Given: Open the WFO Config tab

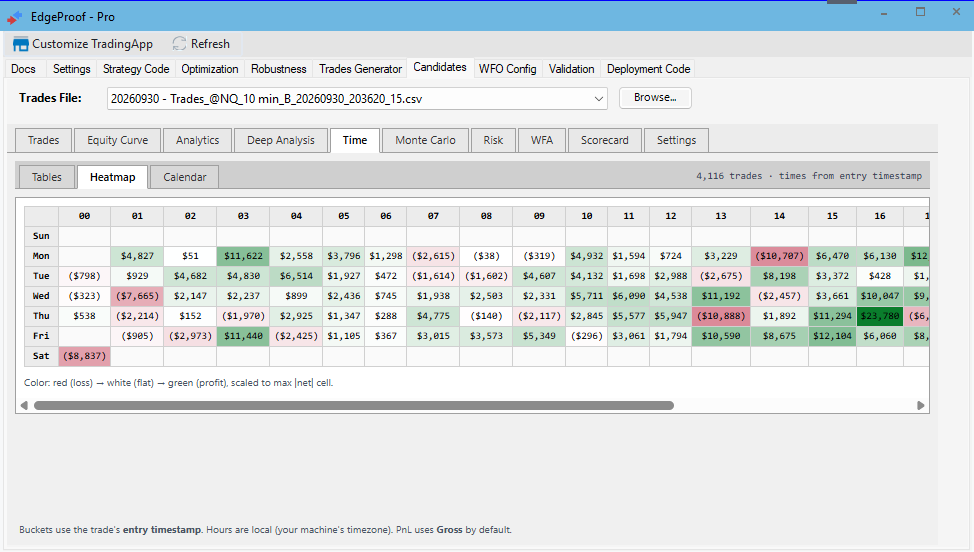Looking at the screenshot, I should click(507, 69).
